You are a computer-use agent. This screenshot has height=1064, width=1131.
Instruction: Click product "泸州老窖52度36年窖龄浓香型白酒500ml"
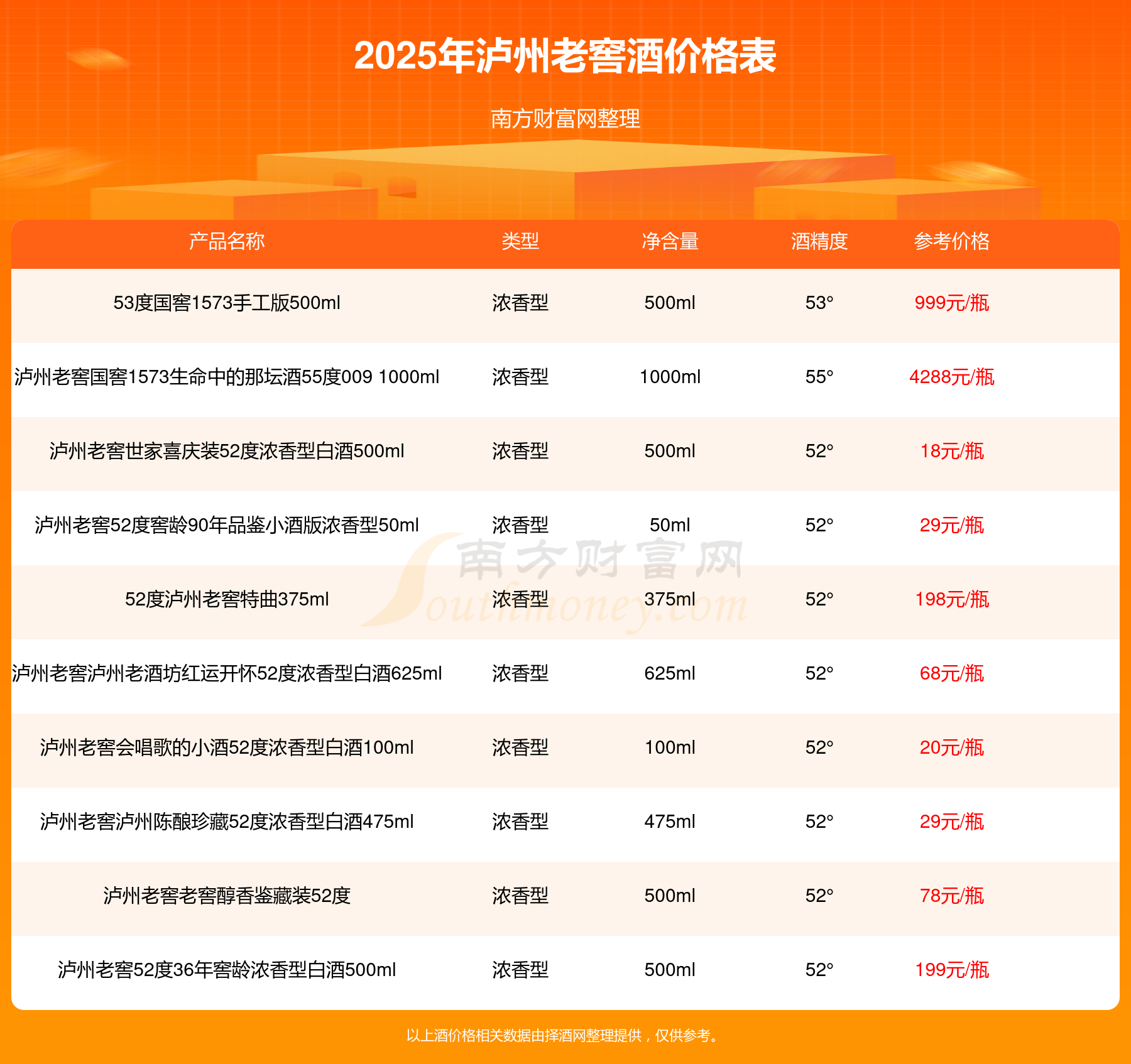click(x=227, y=970)
